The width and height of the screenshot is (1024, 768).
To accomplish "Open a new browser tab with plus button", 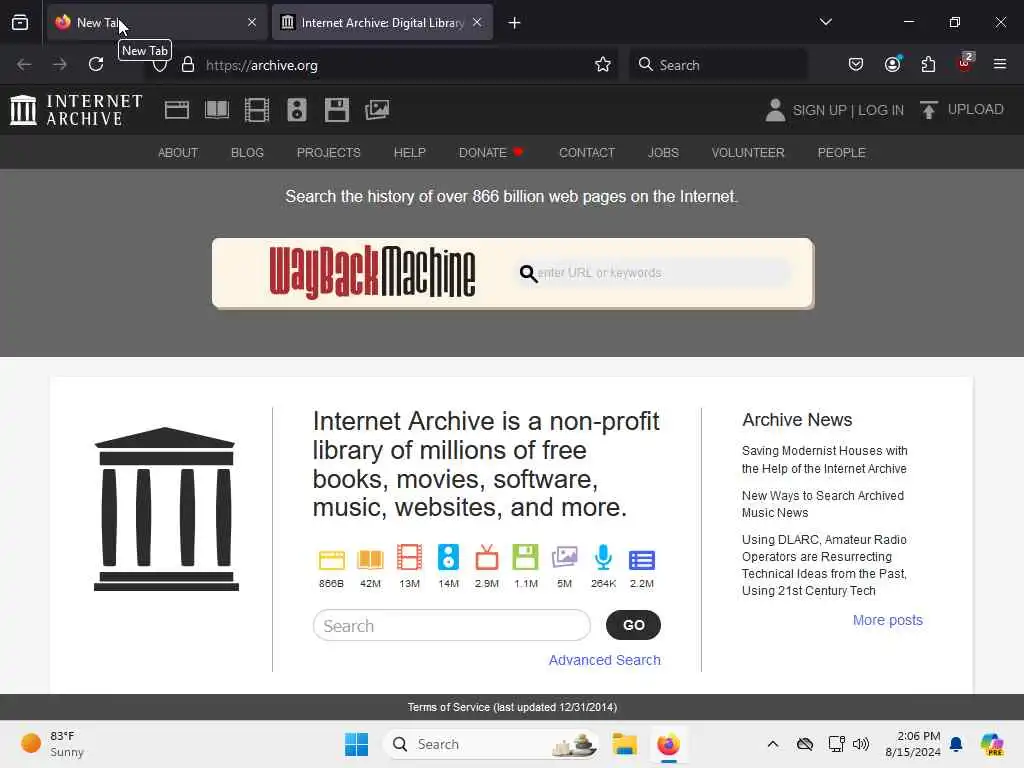I will point(515,23).
